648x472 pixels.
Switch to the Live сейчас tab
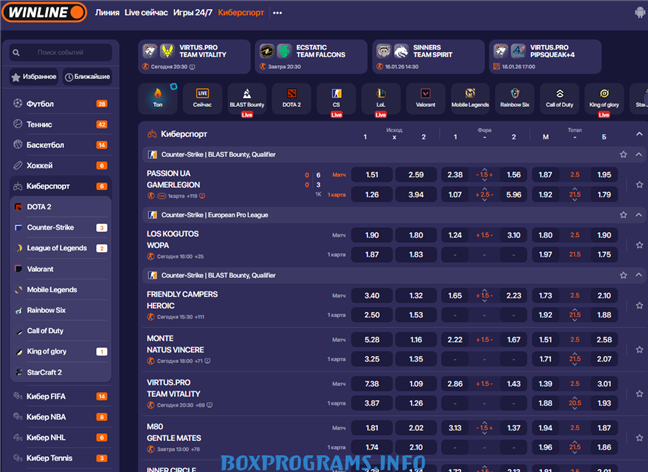(144, 13)
